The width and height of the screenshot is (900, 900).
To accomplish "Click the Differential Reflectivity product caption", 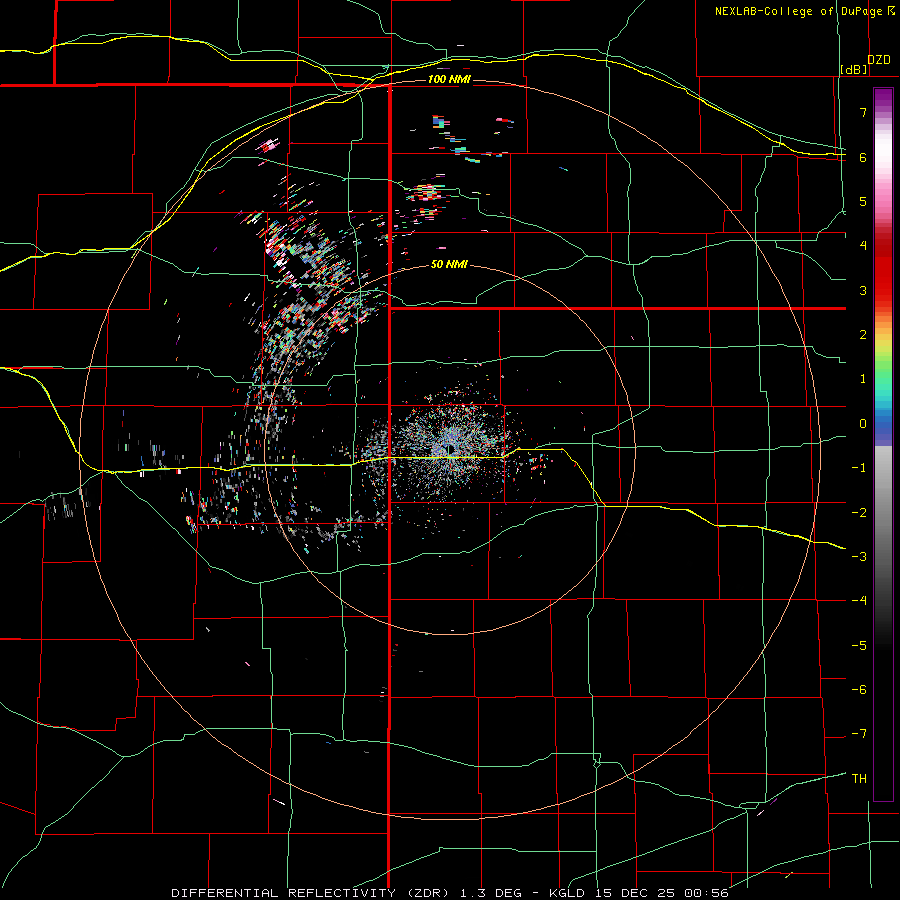I will [450, 893].
